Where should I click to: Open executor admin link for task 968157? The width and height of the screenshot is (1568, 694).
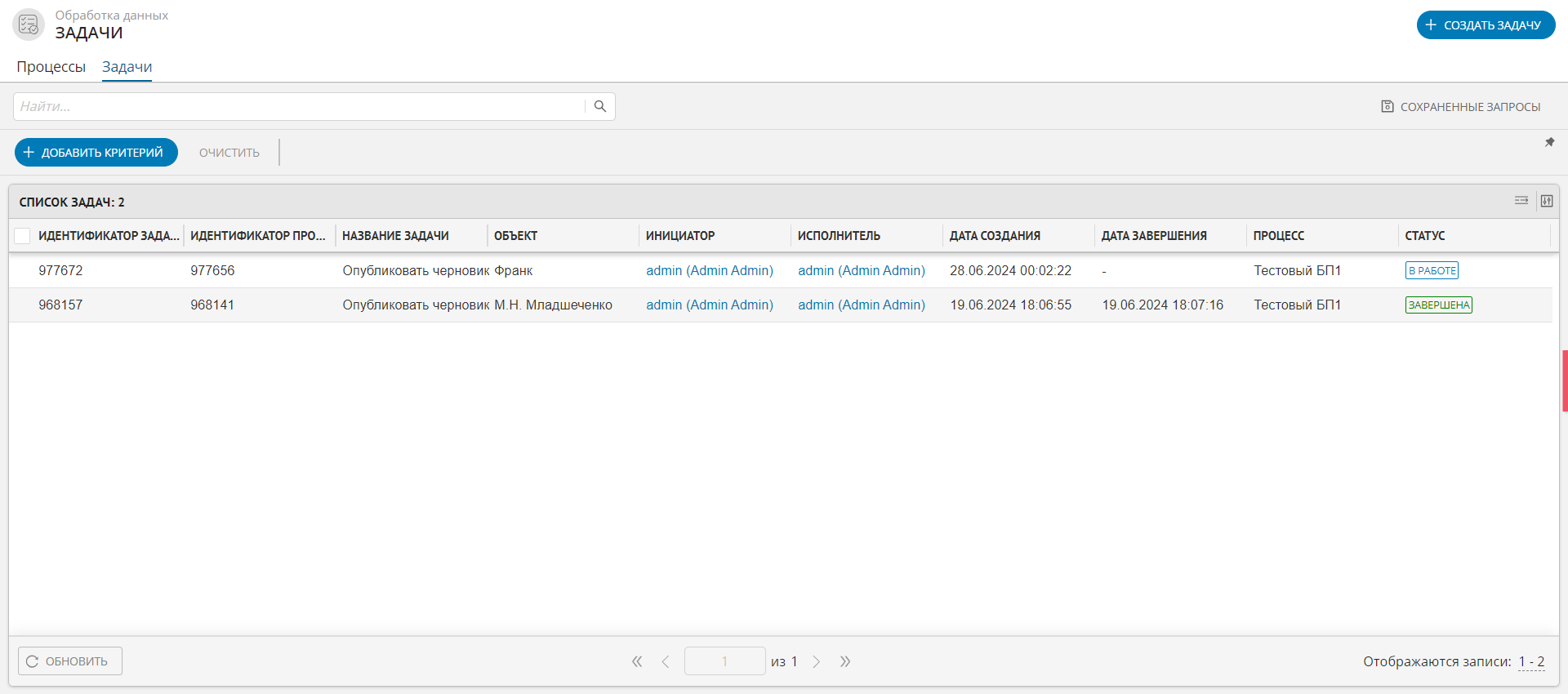click(862, 305)
